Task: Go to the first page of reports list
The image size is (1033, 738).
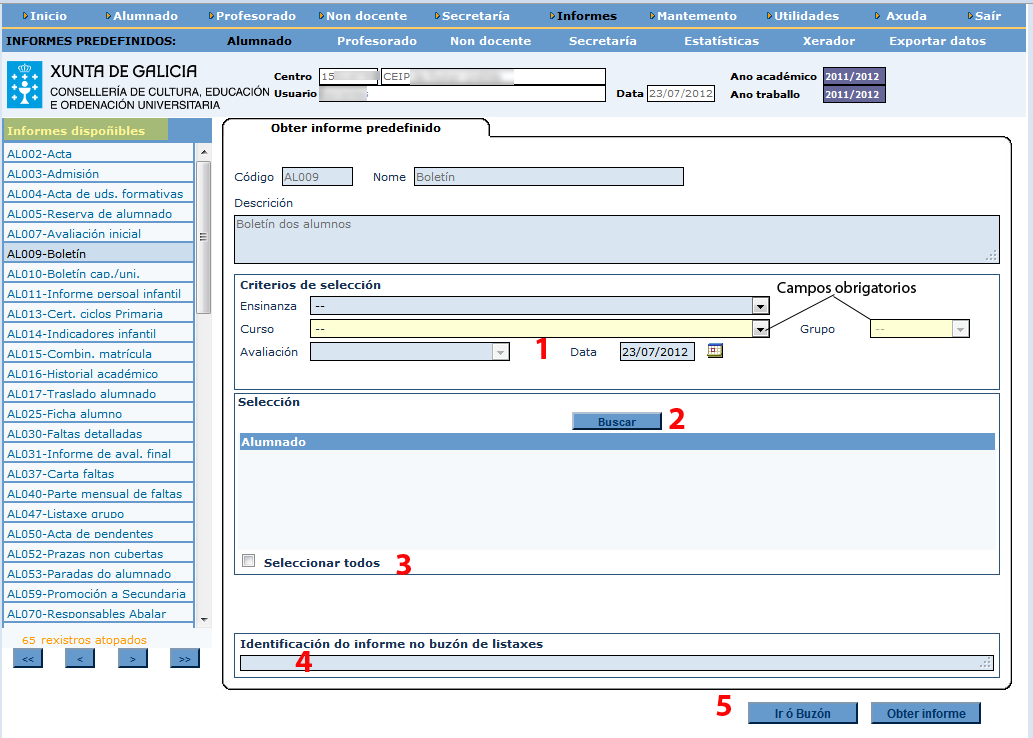Action: (27, 659)
